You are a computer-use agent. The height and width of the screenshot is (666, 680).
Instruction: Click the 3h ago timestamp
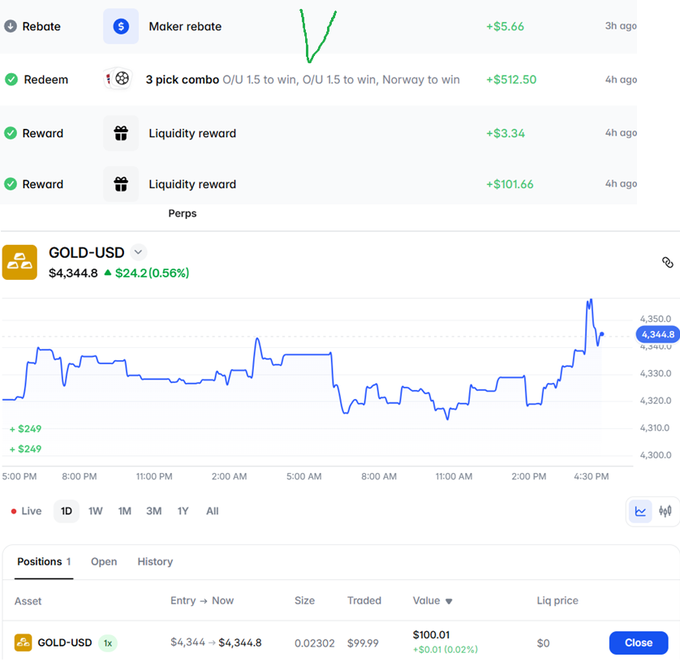pos(621,26)
